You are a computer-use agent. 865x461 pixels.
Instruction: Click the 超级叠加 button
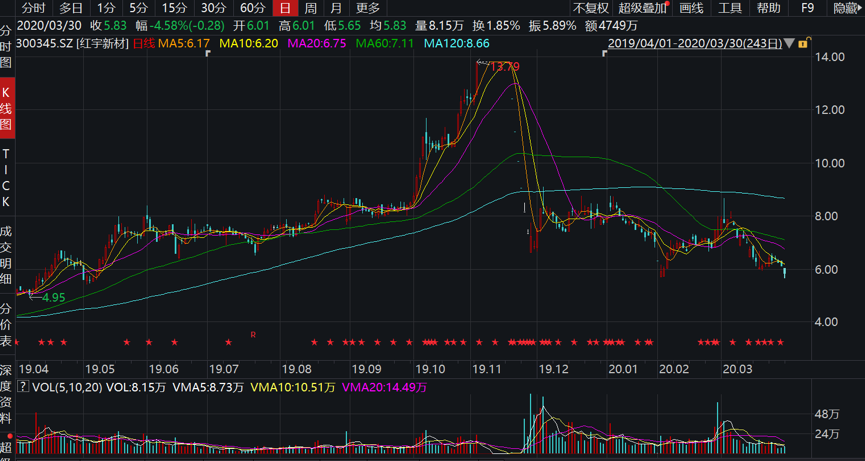(643, 8)
